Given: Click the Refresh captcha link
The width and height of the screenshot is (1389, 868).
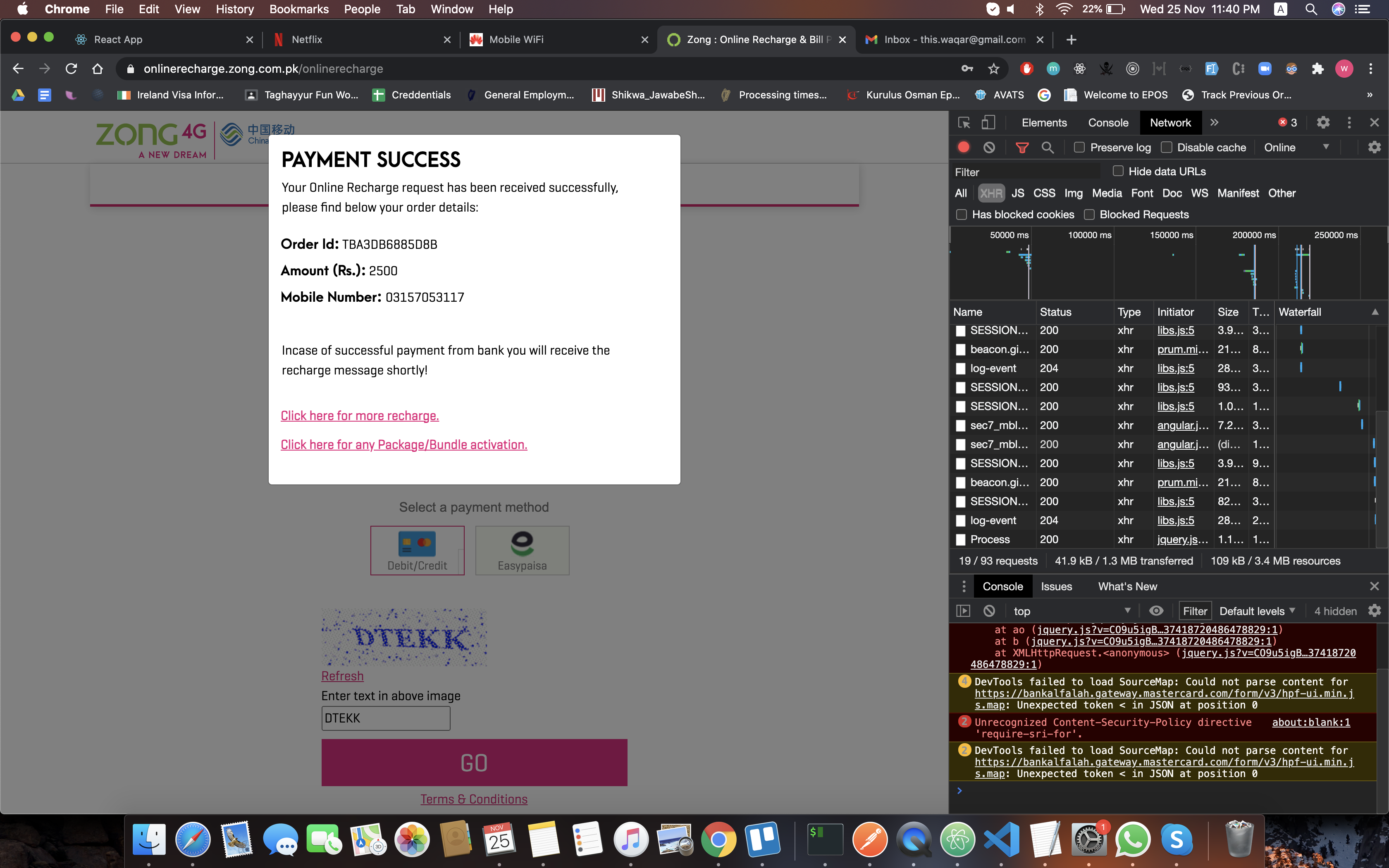Looking at the screenshot, I should click(x=343, y=676).
